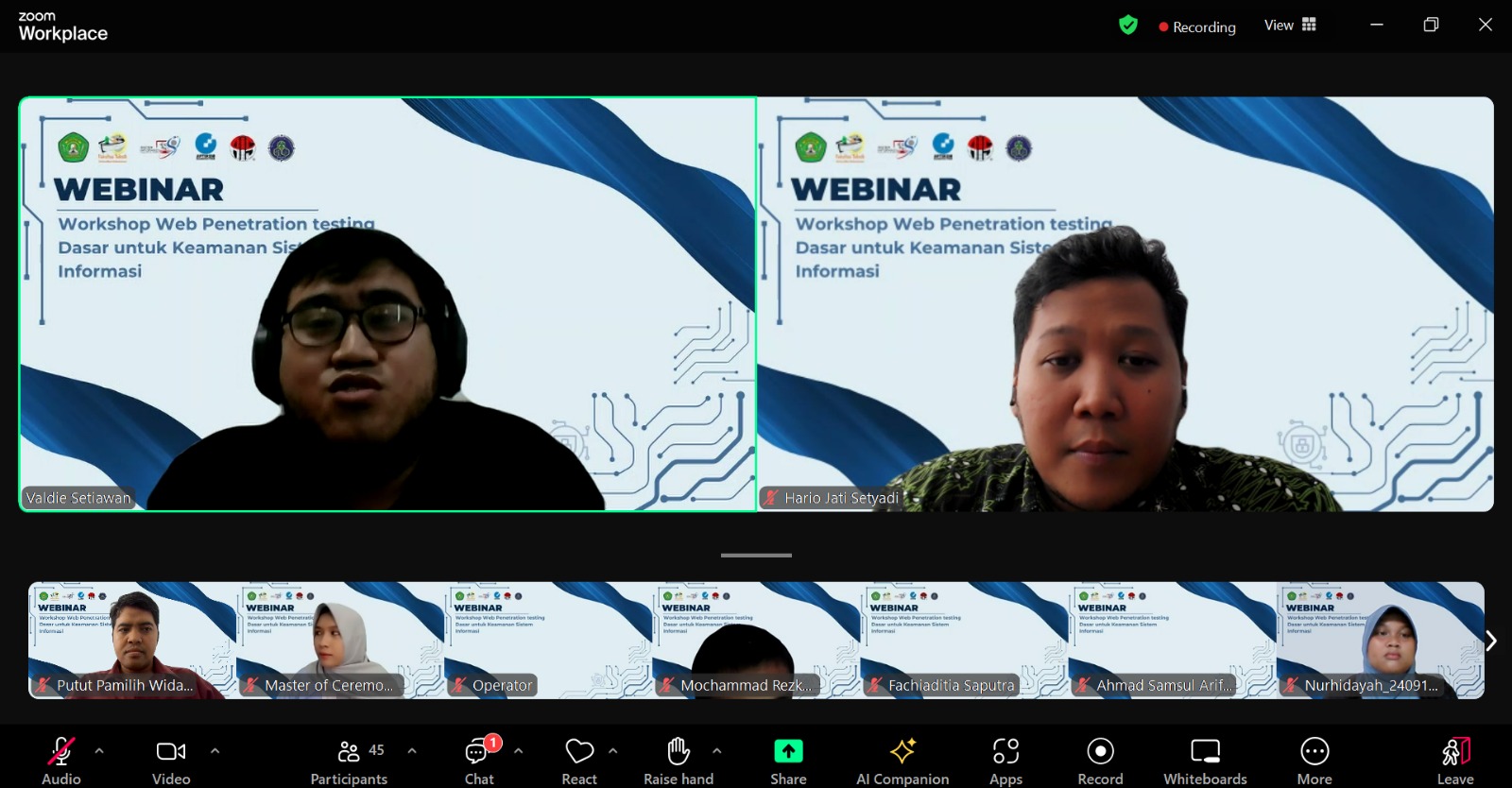
Task: Click the Hario Jati Setyadi name label
Action: click(x=832, y=498)
